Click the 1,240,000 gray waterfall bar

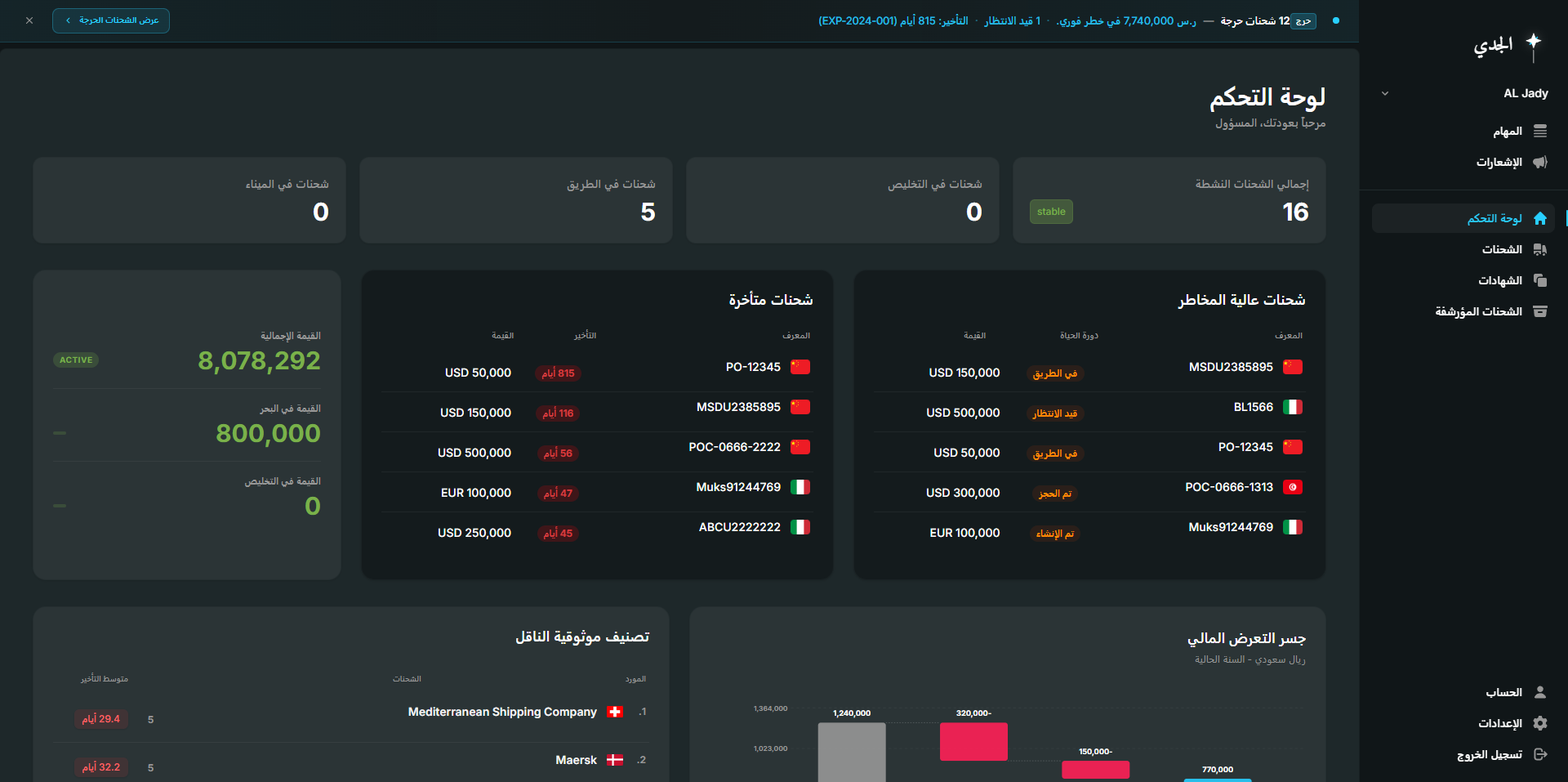coord(852,752)
